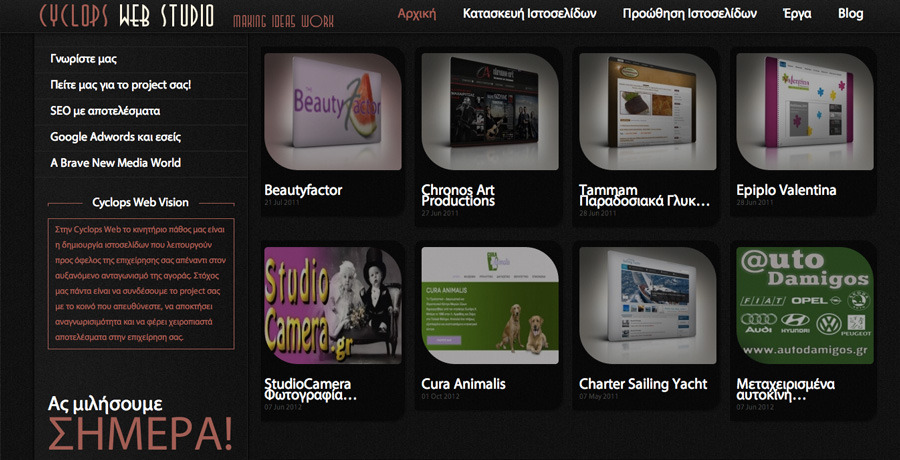Viewport: 900px width, 460px height.
Task: Click the Charter Sailing Yacht thumbnail
Action: point(647,306)
